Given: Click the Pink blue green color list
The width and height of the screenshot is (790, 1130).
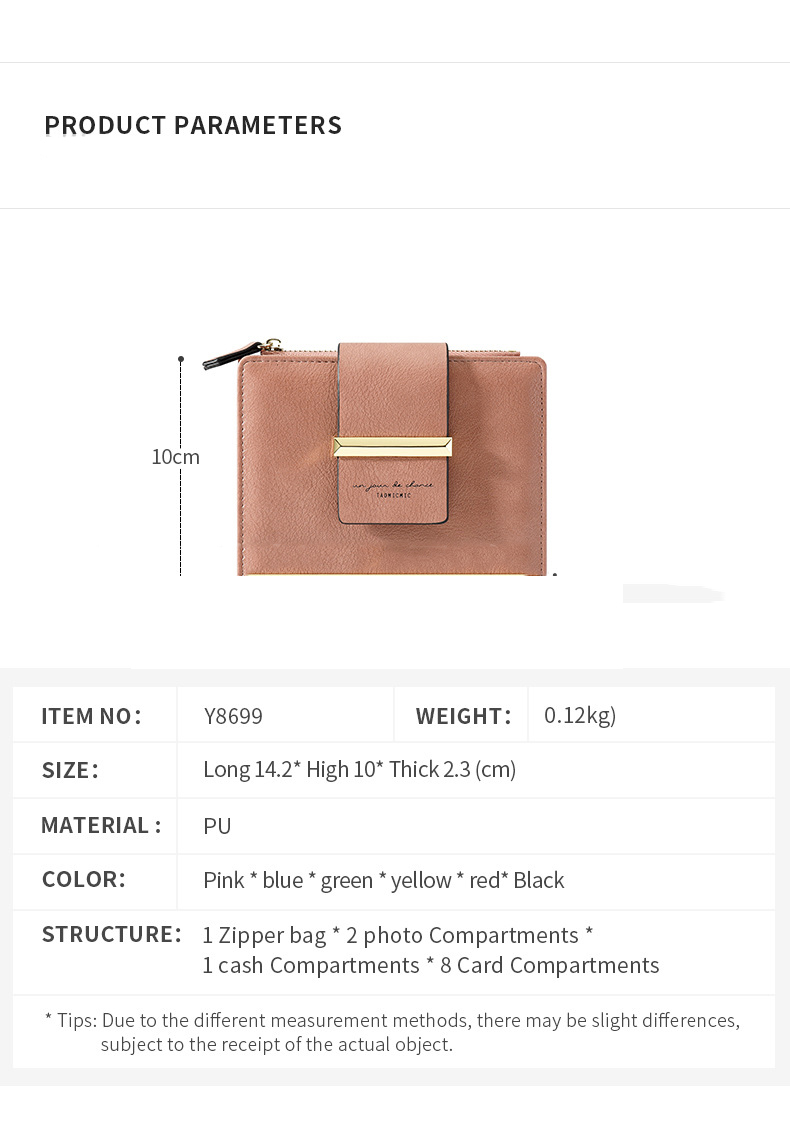Looking at the screenshot, I should (383, 880).
